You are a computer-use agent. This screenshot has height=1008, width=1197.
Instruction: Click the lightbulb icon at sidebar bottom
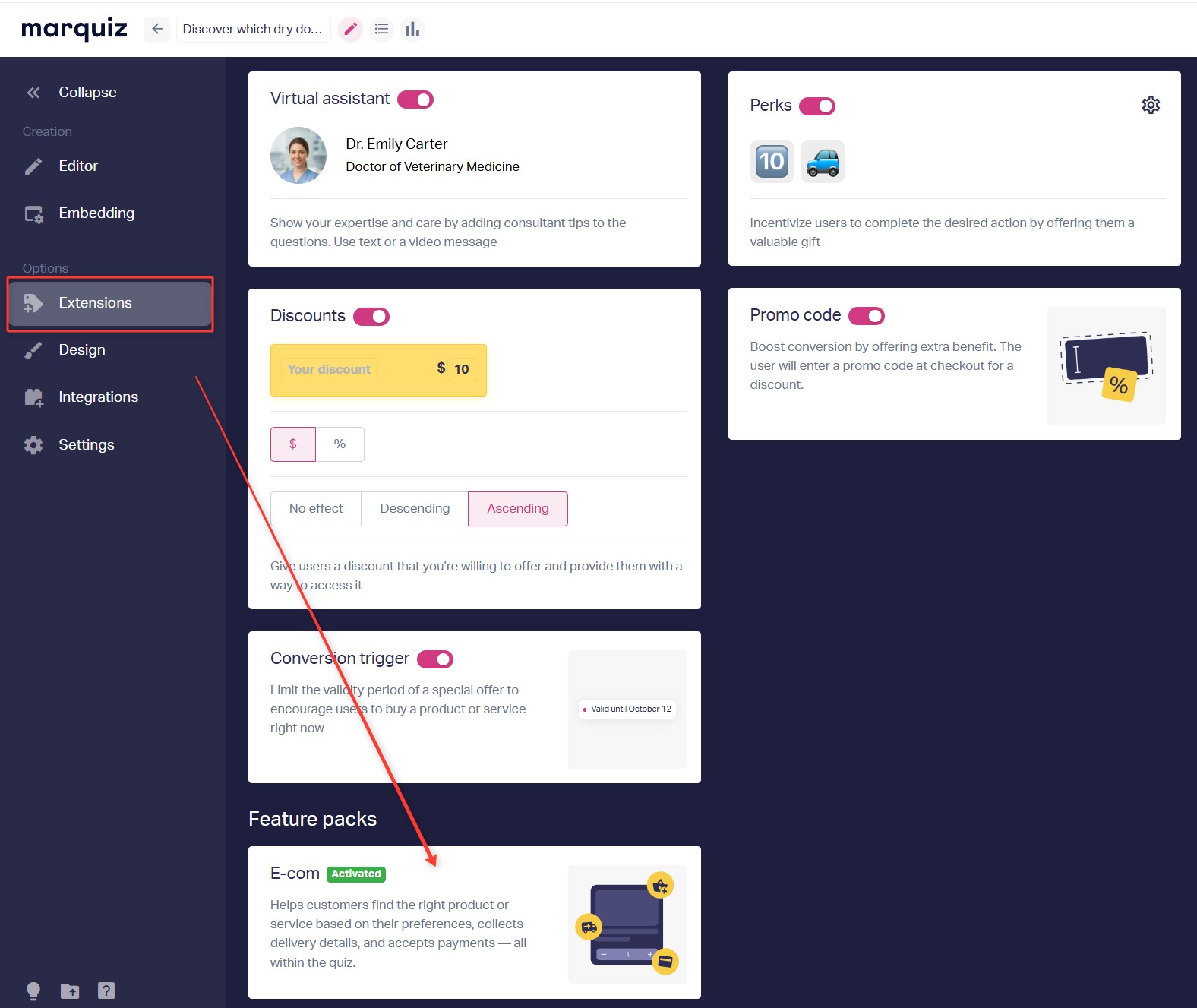click(x=33, y=991)
